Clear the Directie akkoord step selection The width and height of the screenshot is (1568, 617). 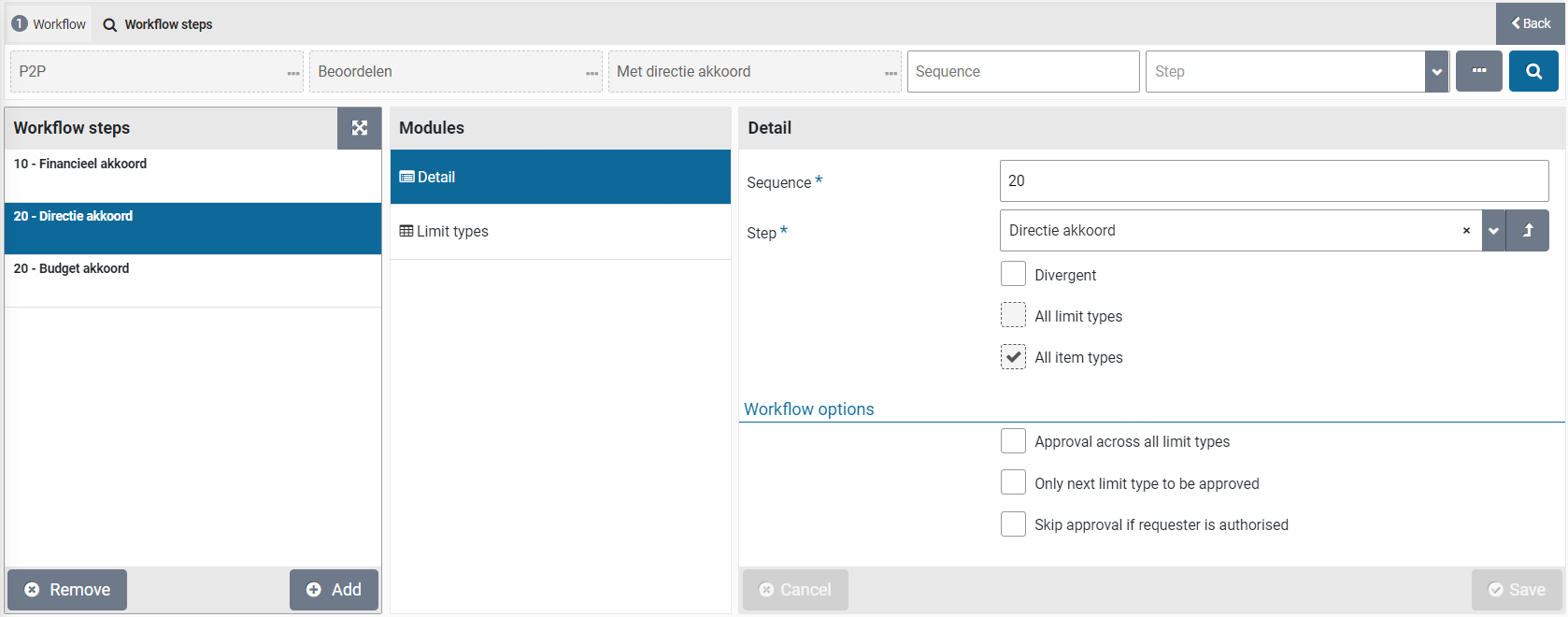pos(1466,231)
